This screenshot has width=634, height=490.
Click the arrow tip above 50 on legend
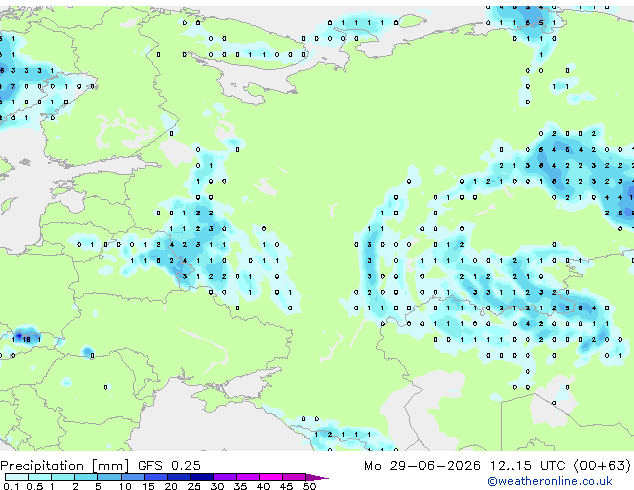317,477
